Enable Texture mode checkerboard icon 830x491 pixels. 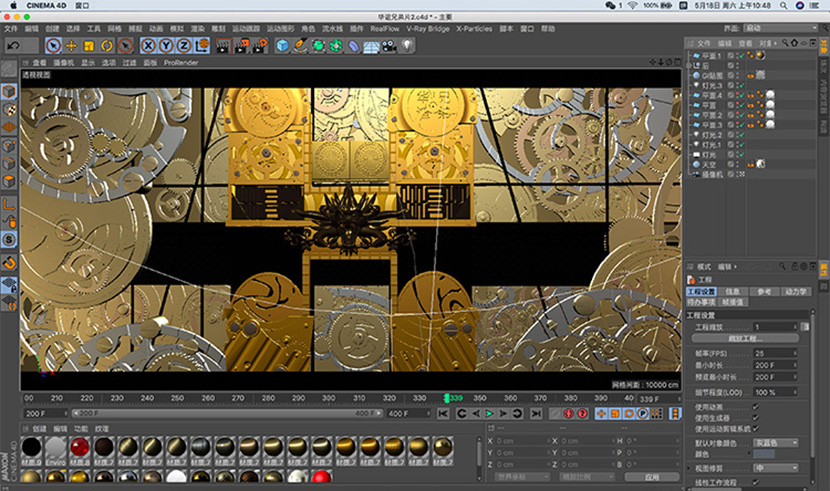(x=9, y=110)
